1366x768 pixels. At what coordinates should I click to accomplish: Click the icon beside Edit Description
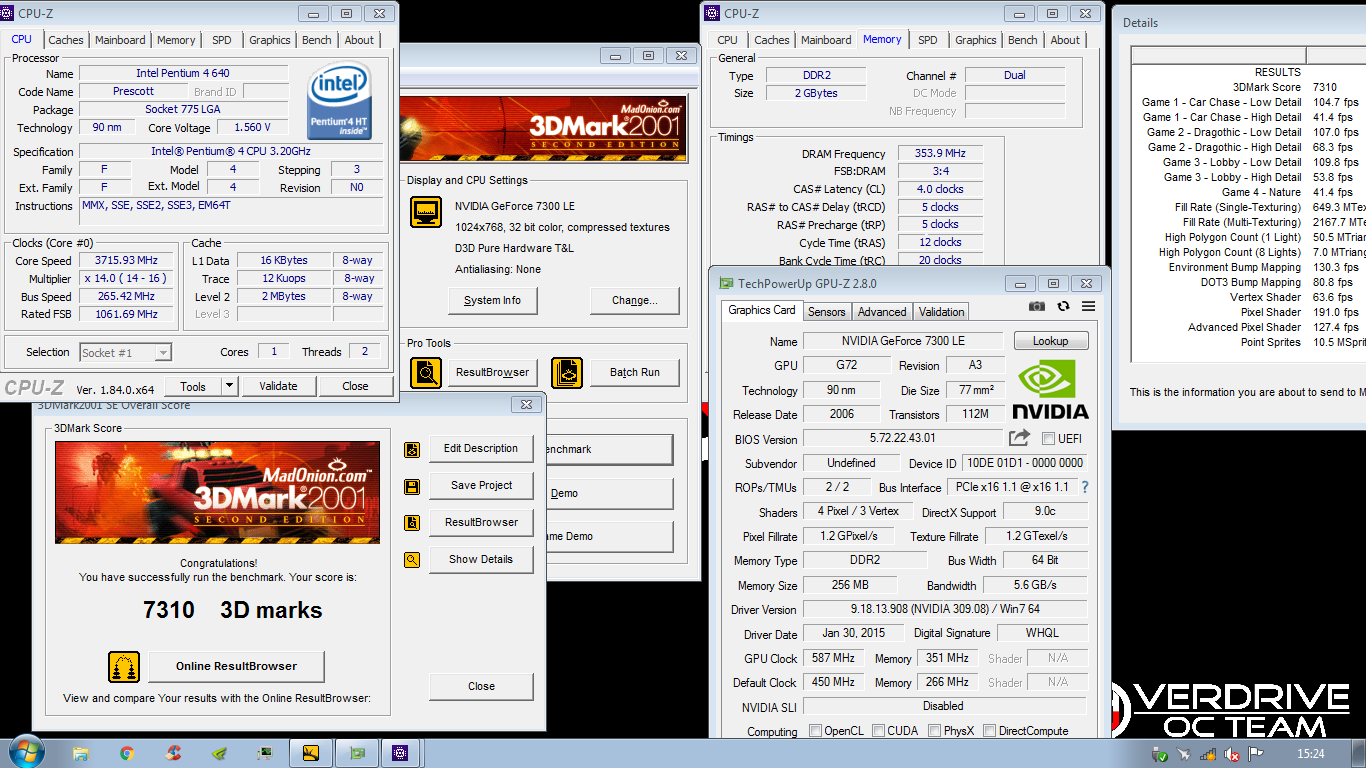pyautogui.click(x=412, y=449)
